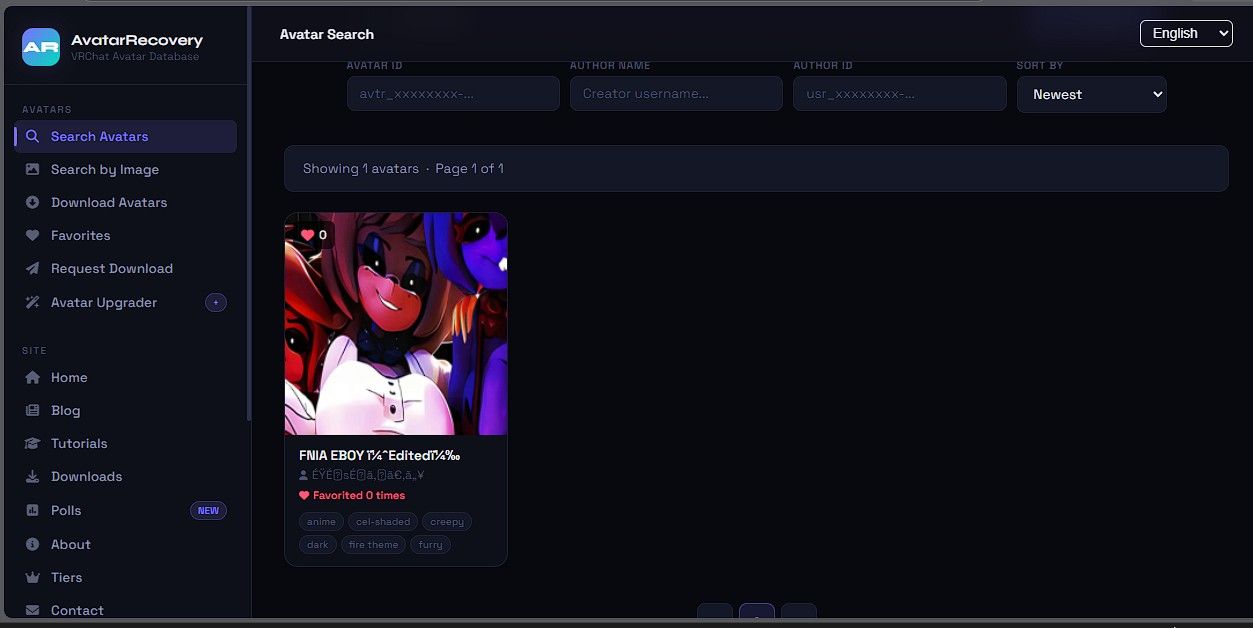
Task: Click the Avatar Search page heading
Action: pos(327,34)
